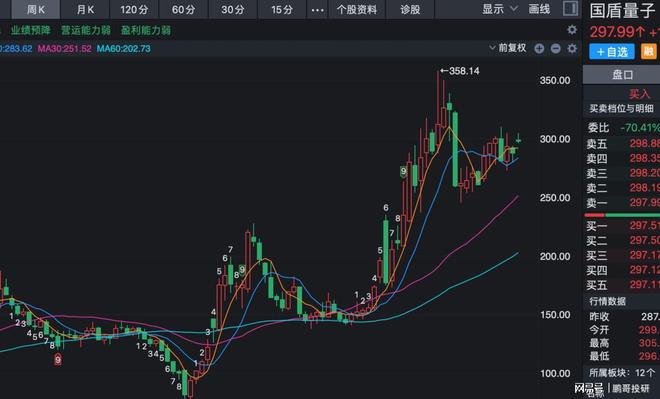The image size is (660, 399).
Task: Open the 120分 timeframe tab
Action: [x=134, y=9]
